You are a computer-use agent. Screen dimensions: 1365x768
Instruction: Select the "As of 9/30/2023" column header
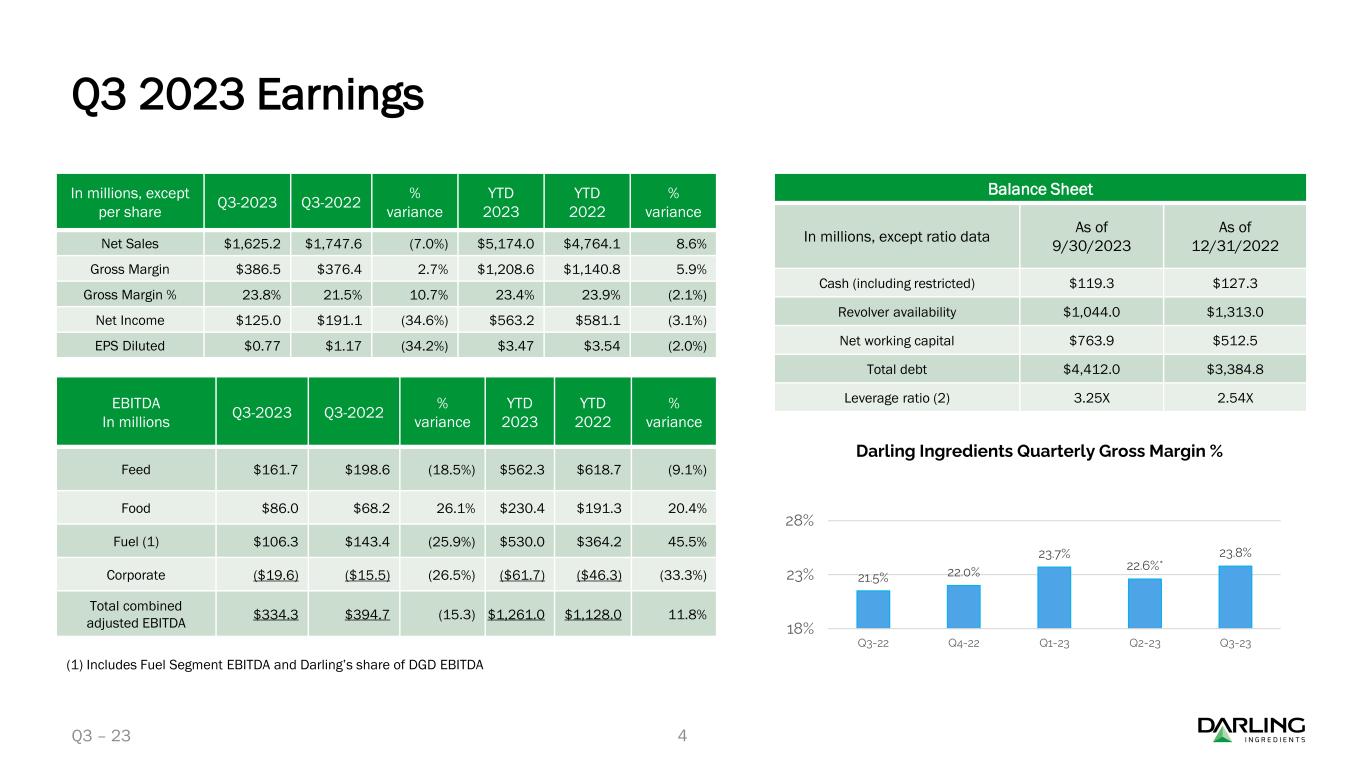1092,235
